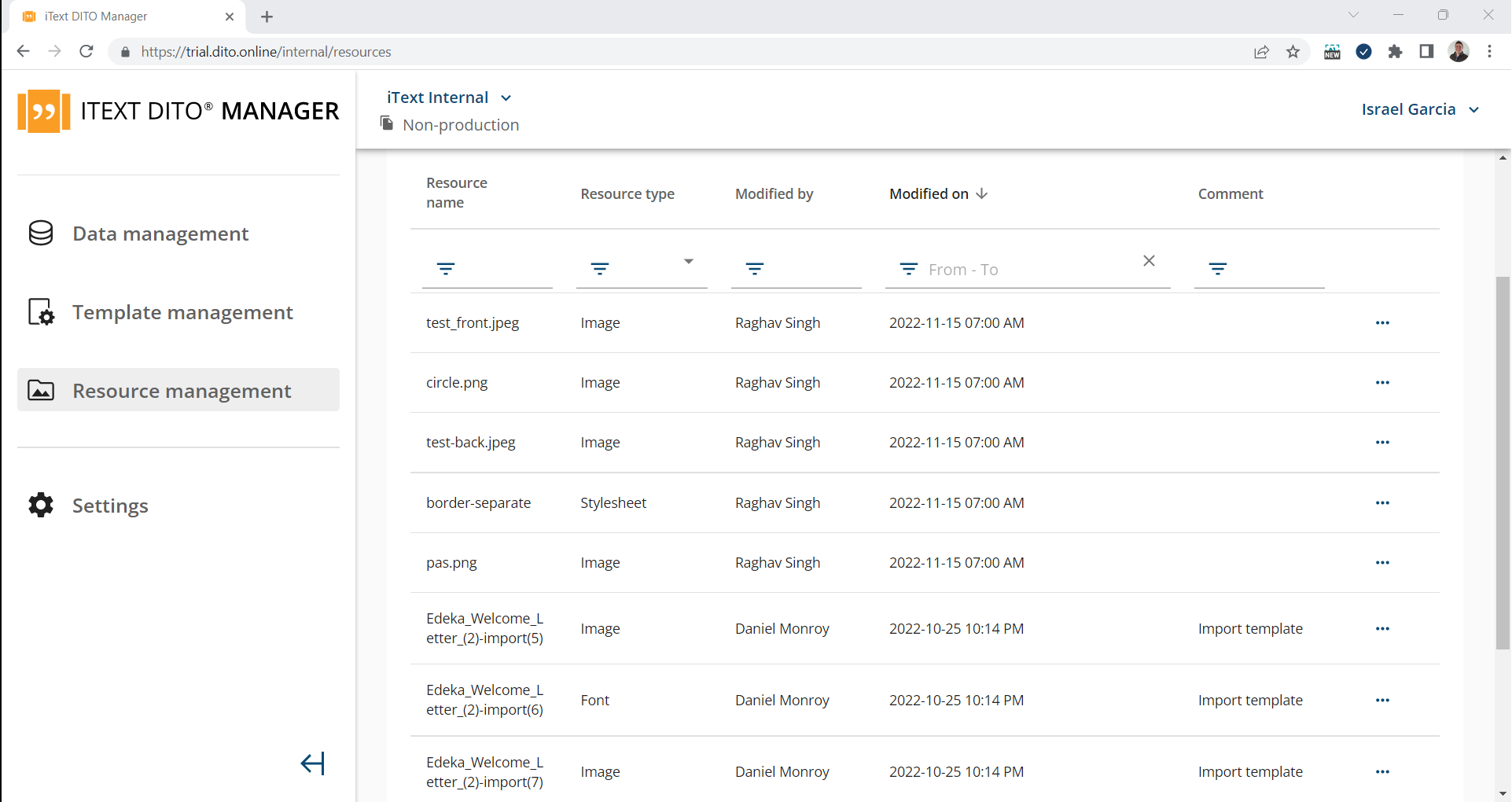Clear the Modified on date filter

click(x=1149, y=260)
